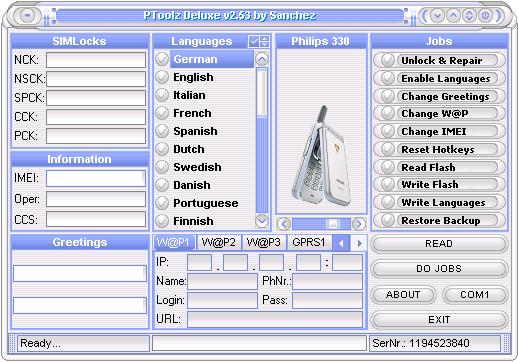Toggle German language radio

pyautogui.click(x=162, y=59)
